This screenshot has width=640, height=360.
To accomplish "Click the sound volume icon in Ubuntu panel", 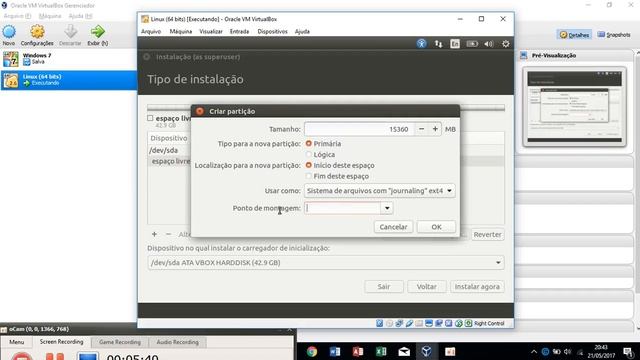I will click(489, 44).
